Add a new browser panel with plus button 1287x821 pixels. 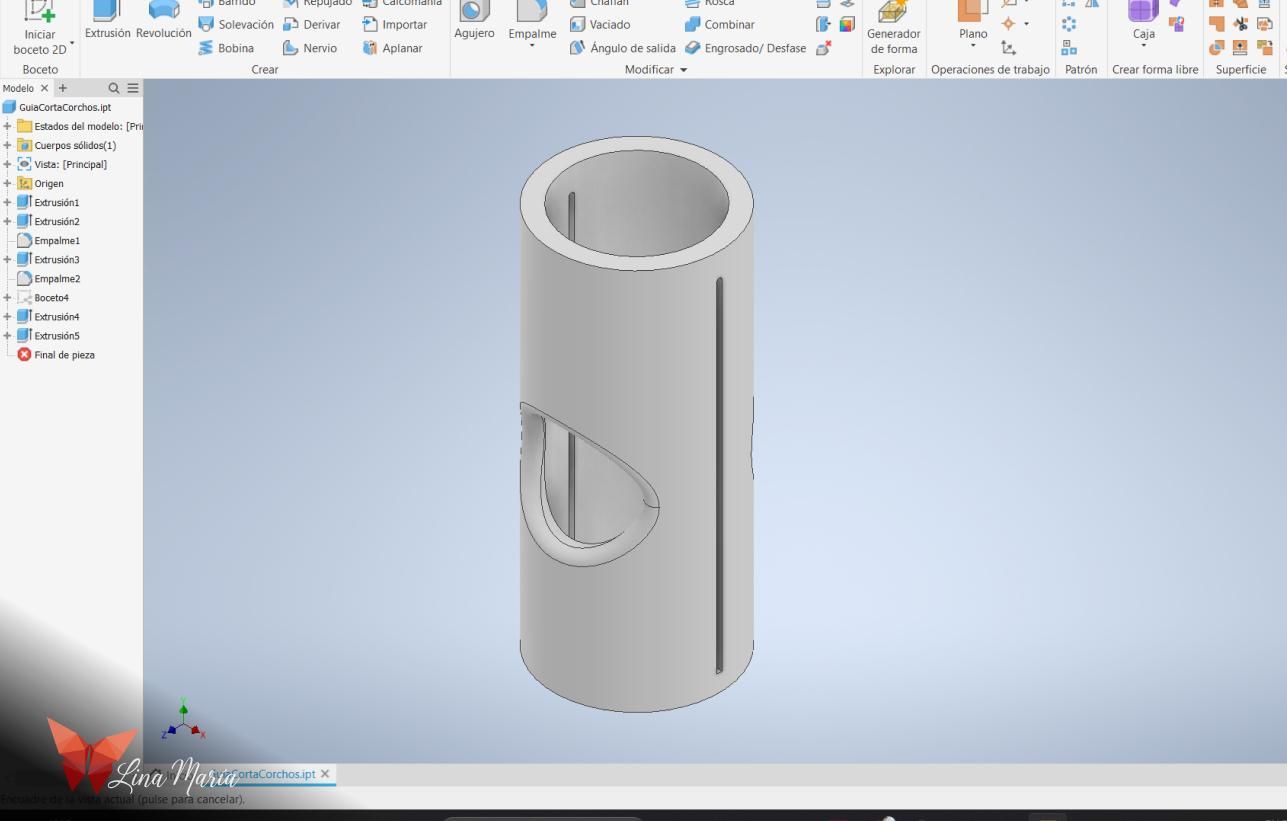pyautogui.click(x=62, y=88)
